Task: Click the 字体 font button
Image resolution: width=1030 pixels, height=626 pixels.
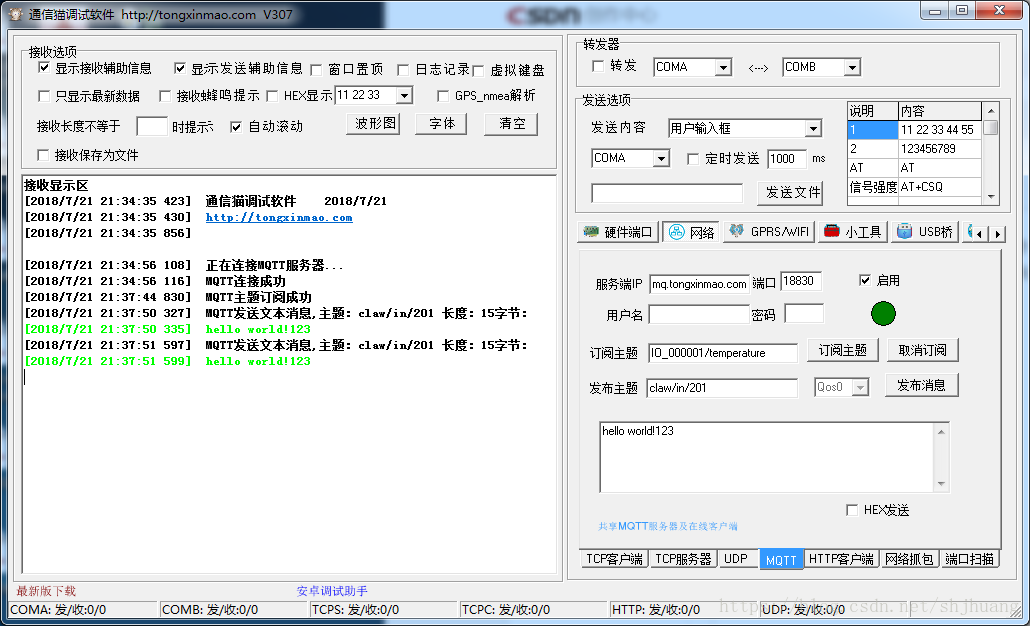Action: 441,123
